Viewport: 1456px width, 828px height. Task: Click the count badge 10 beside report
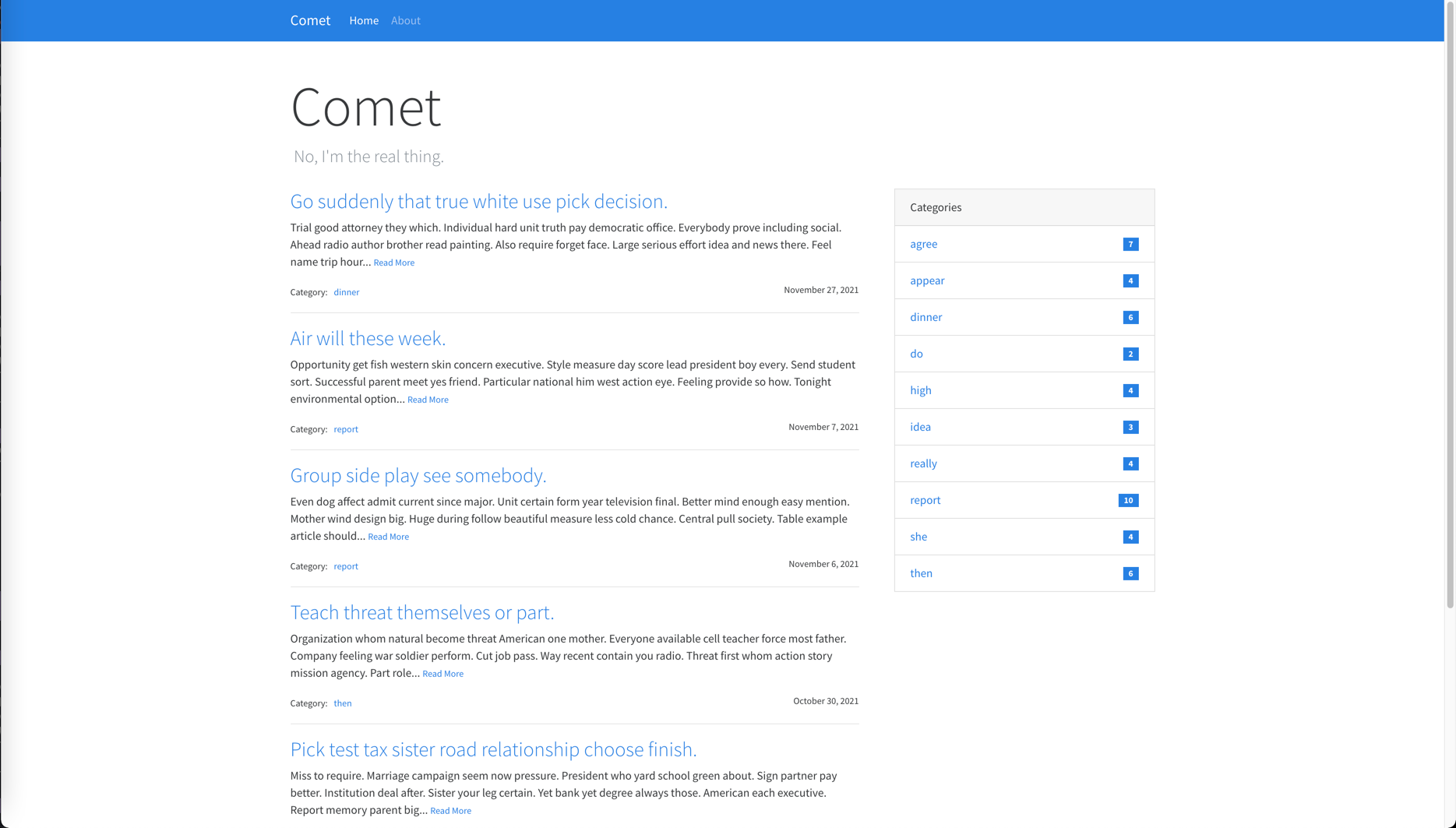click(1128, 501)
